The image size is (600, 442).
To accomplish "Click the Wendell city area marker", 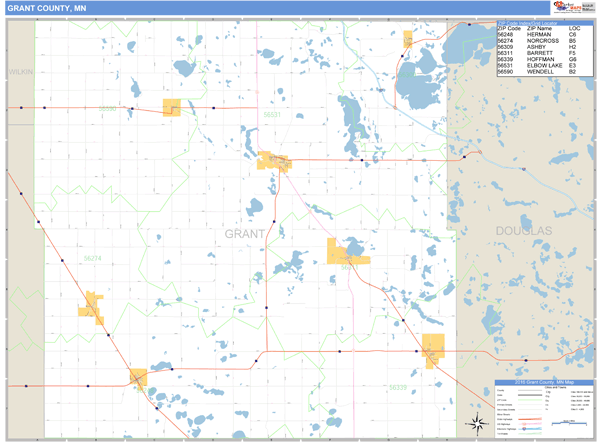I will coord(173,107).
